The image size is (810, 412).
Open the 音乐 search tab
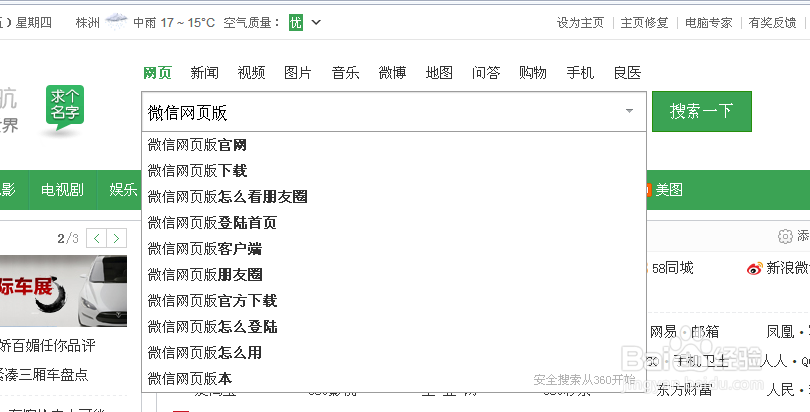pyautogui.click(x=345, y=73)
